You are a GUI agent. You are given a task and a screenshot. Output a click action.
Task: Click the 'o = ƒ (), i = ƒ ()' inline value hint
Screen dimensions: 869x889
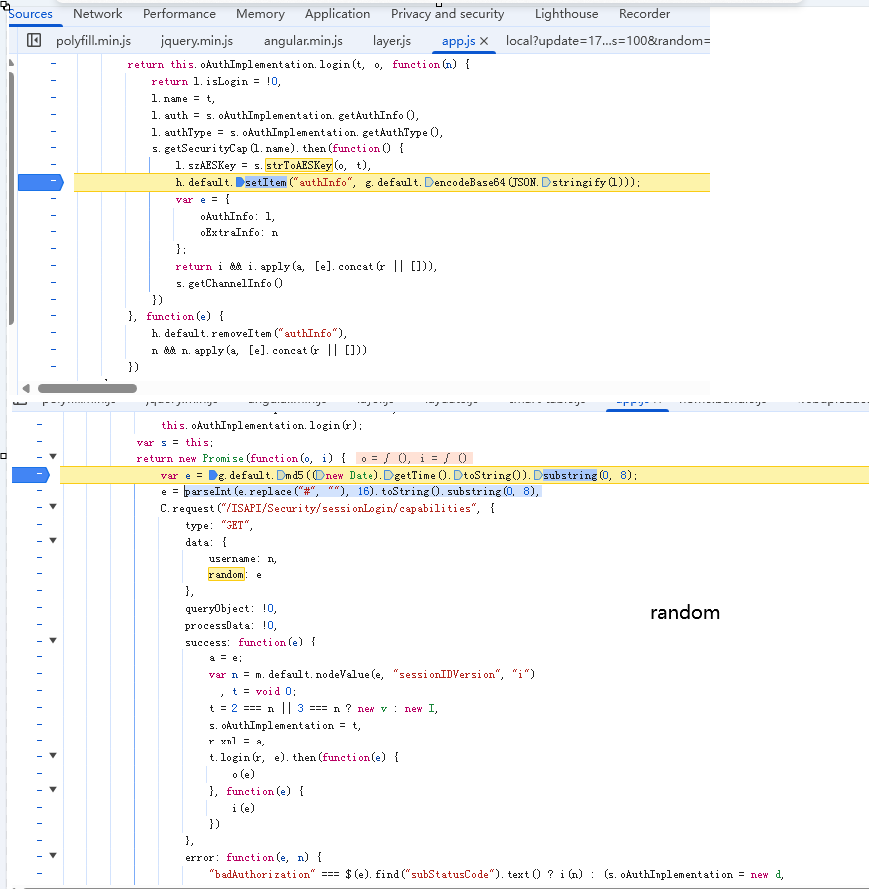[414, 458]
